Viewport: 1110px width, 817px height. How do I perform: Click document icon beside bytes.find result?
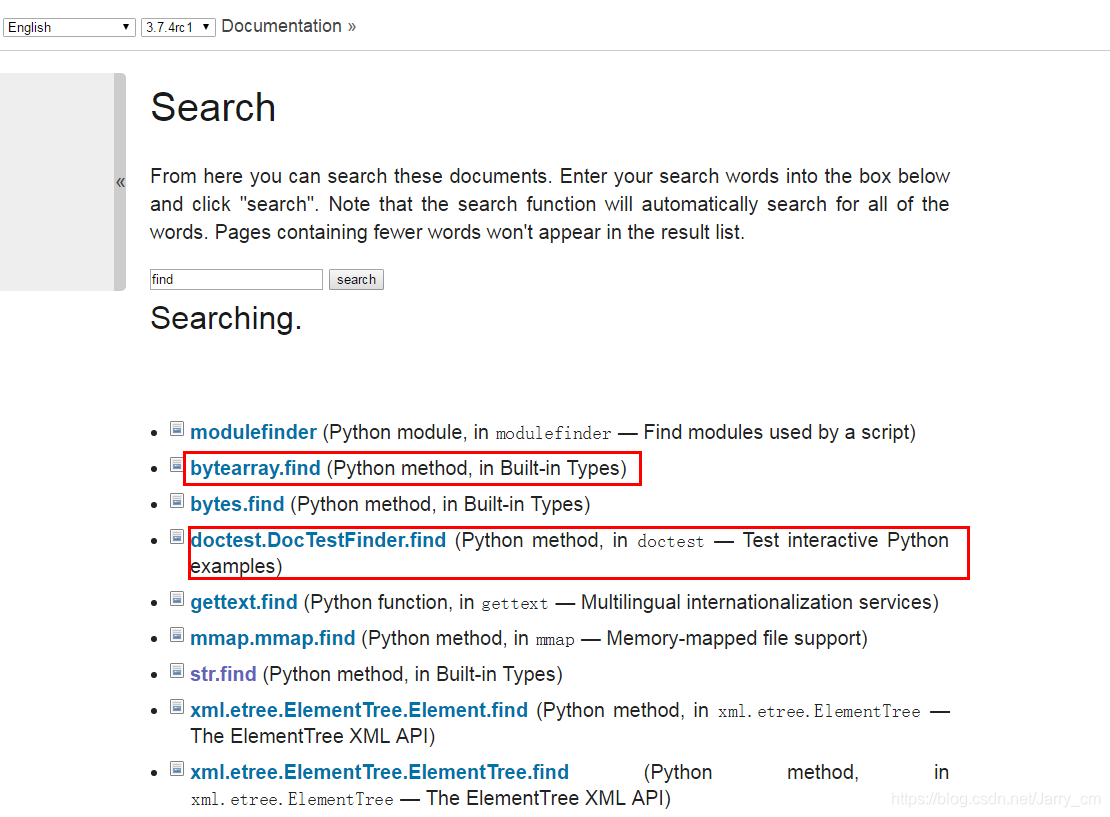(177, 501)
